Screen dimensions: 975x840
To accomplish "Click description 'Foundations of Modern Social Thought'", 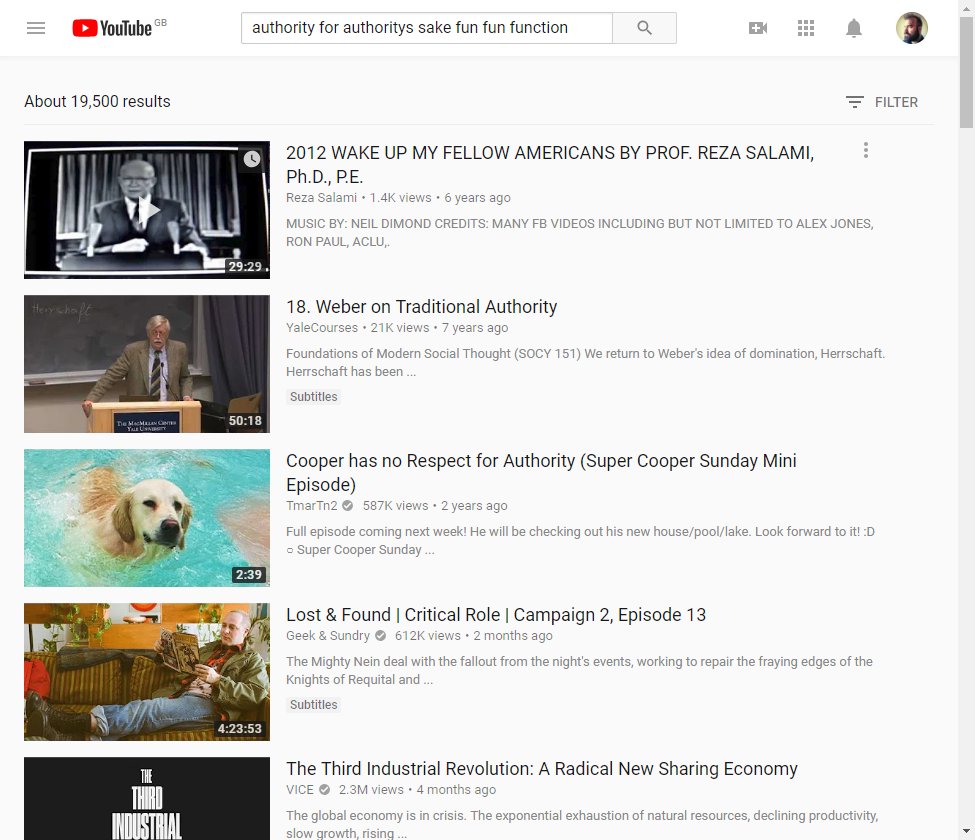I will coord(585,362).
